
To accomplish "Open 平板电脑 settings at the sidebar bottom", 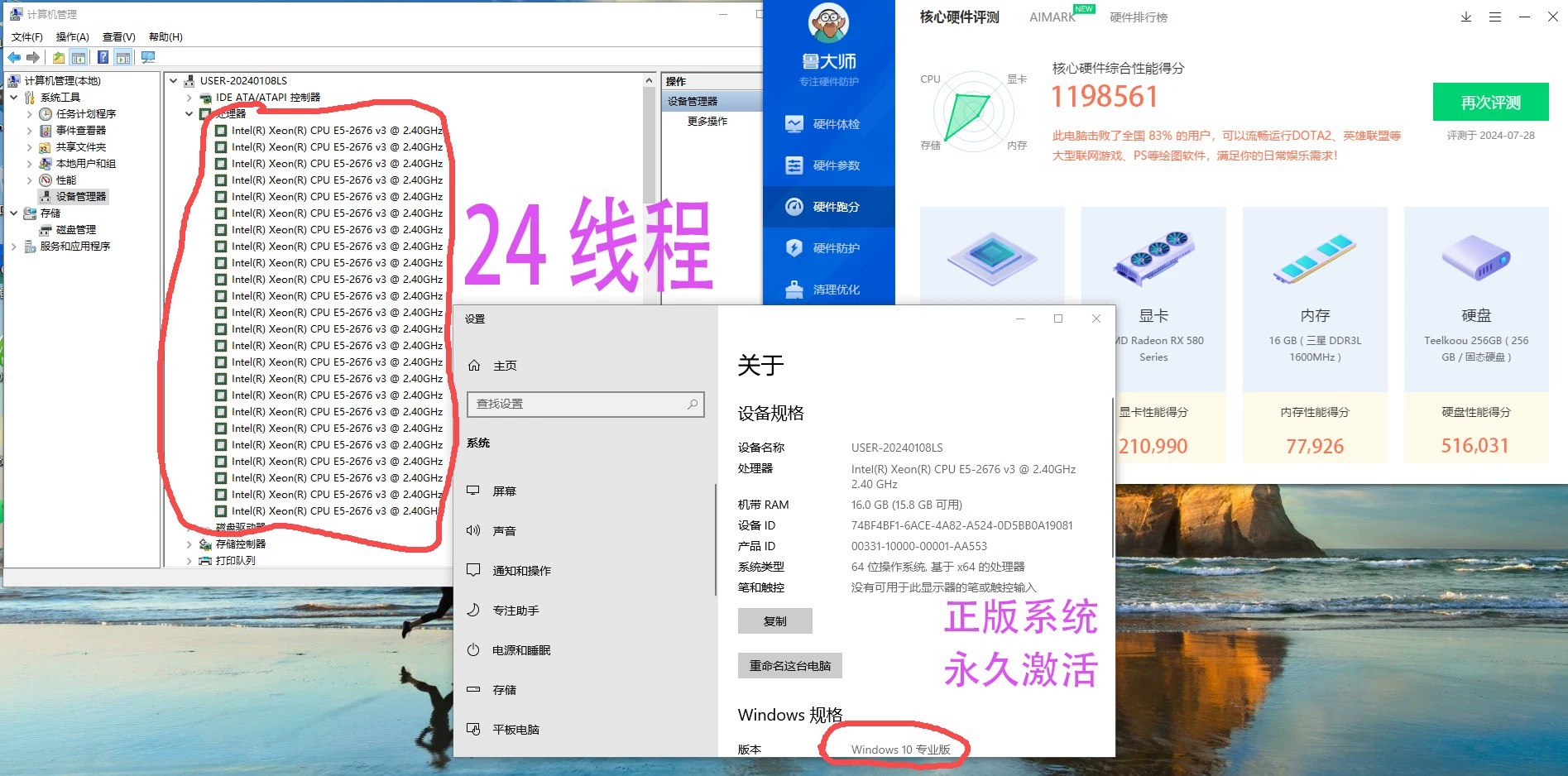I will 516,730.
